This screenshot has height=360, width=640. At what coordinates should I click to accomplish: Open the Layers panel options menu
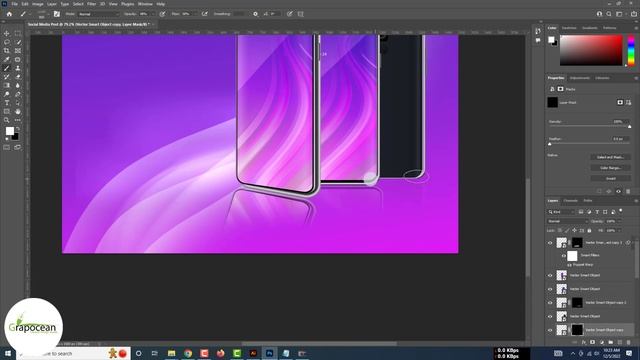click(x=636, y=201)
